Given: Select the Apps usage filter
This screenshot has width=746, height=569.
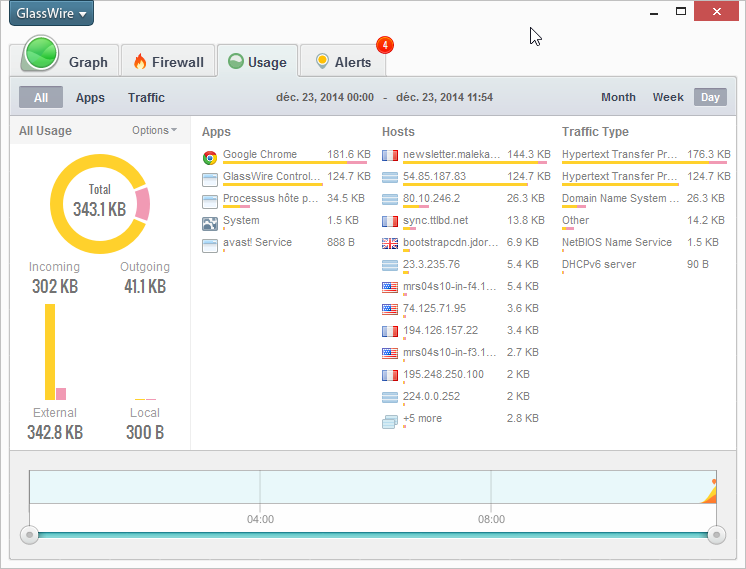Looking at the screenshot, I should point(90,98).
